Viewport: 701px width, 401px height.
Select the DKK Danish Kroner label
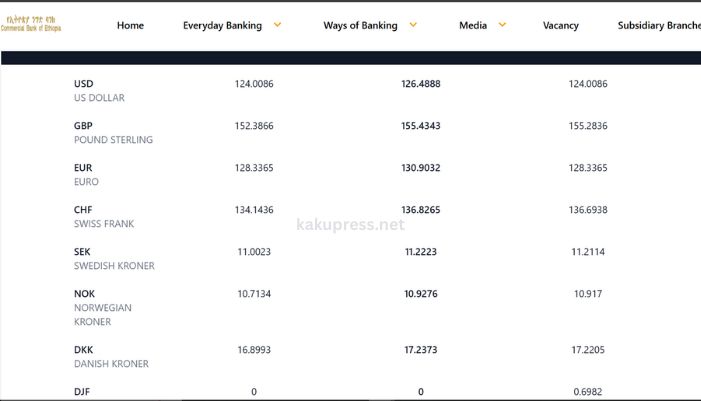pos(111,357)
